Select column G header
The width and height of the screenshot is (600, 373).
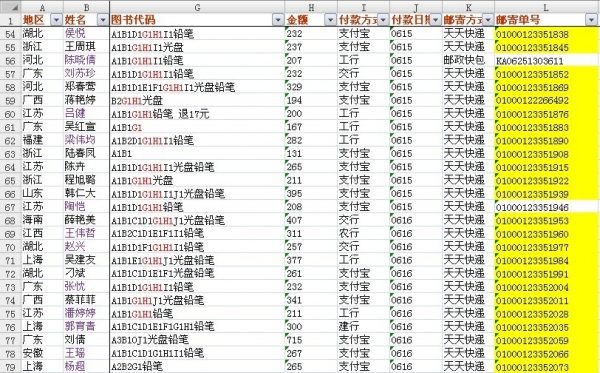[x=197, y=7]
